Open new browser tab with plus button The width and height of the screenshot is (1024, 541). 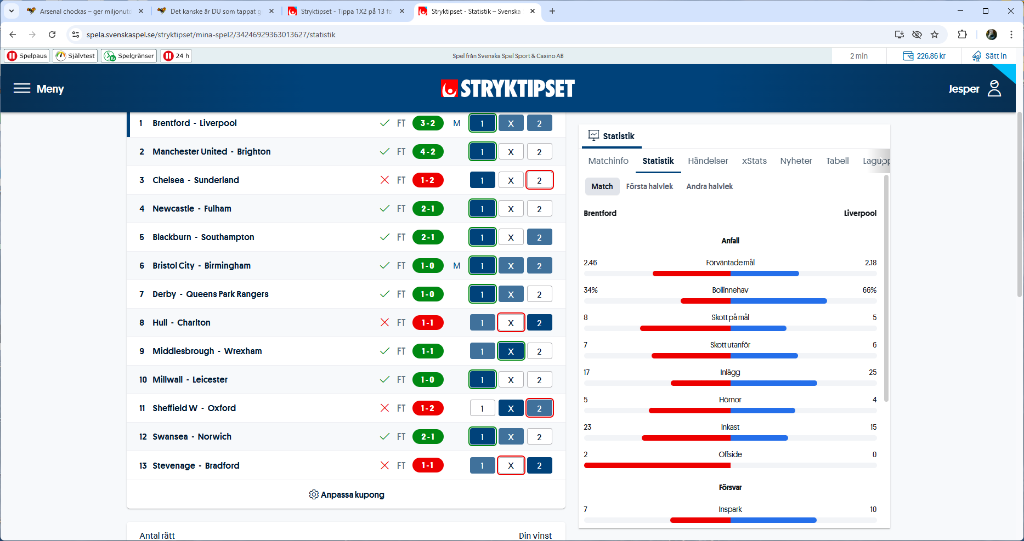click(x=552, y=11)
